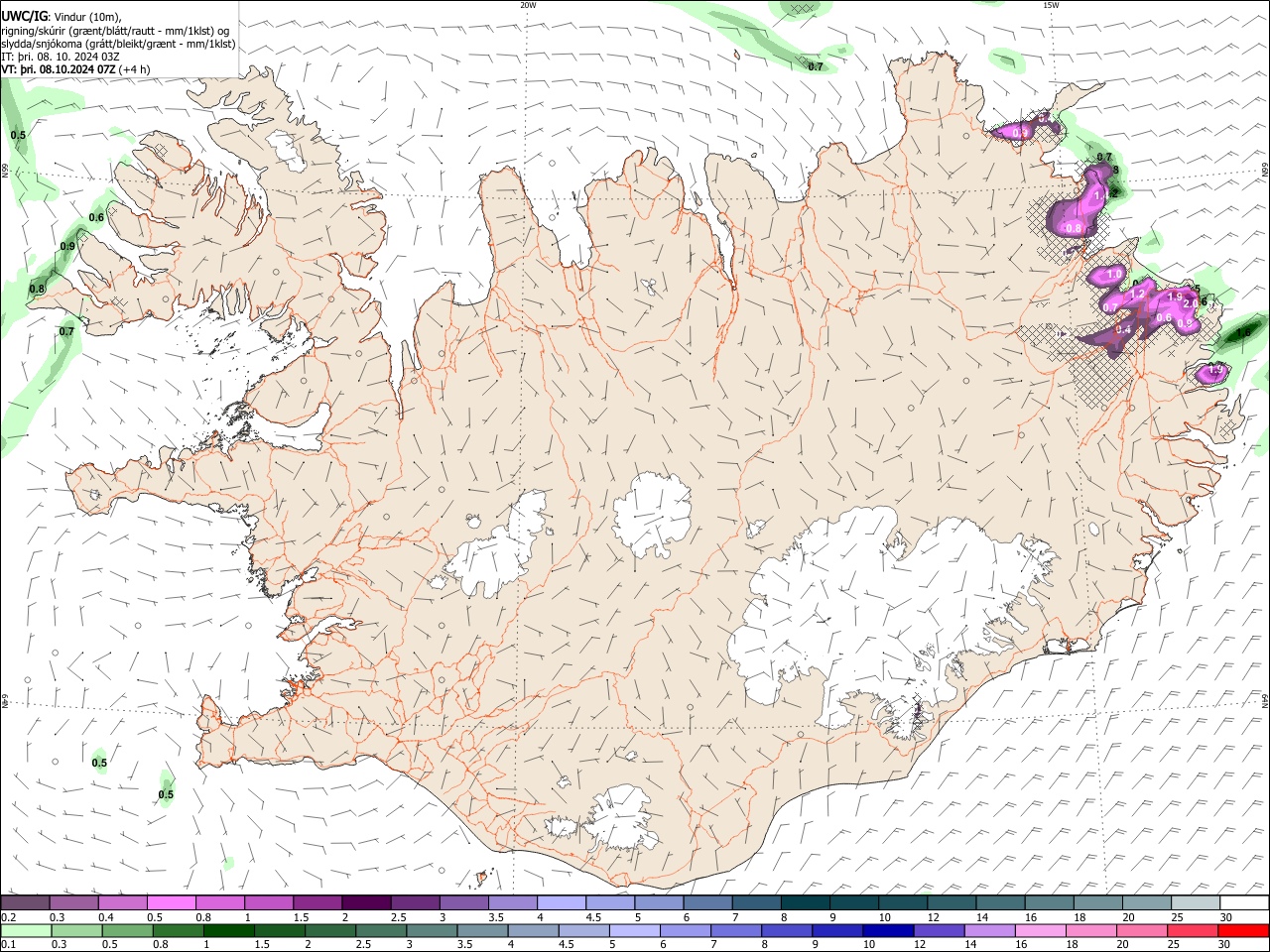Click the grey-teal 16 swatch in upper legend

coord(1049,902)
